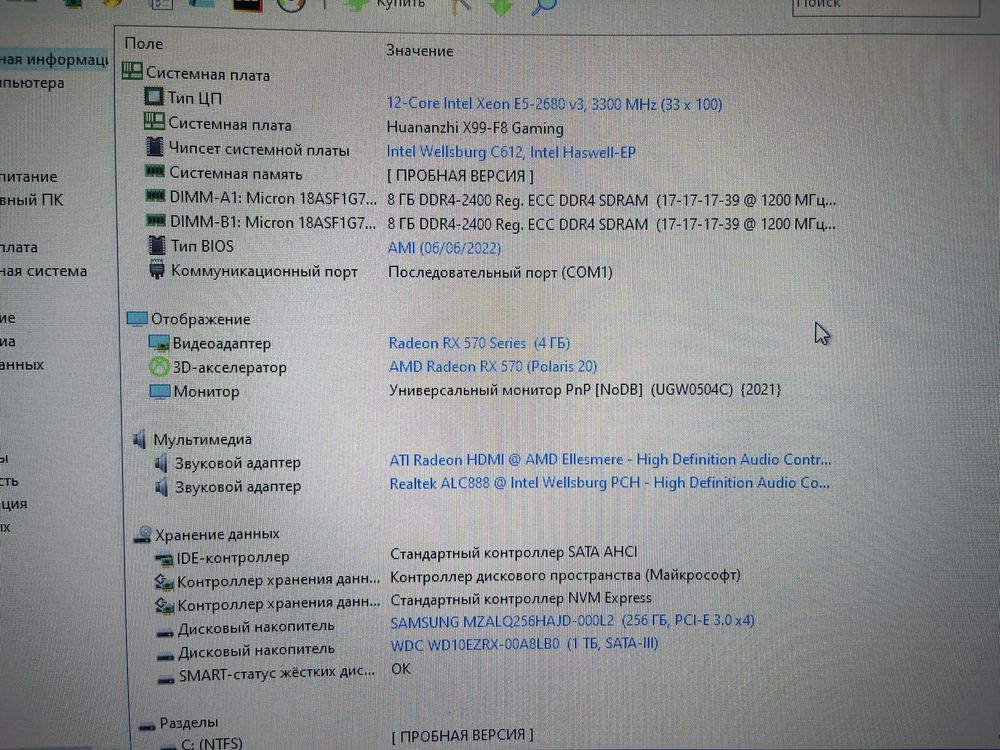Viewport: 1000px width, 750px height.
Task: Click the speaker icon of the Мультимедиа group
Action: point(140,439)
